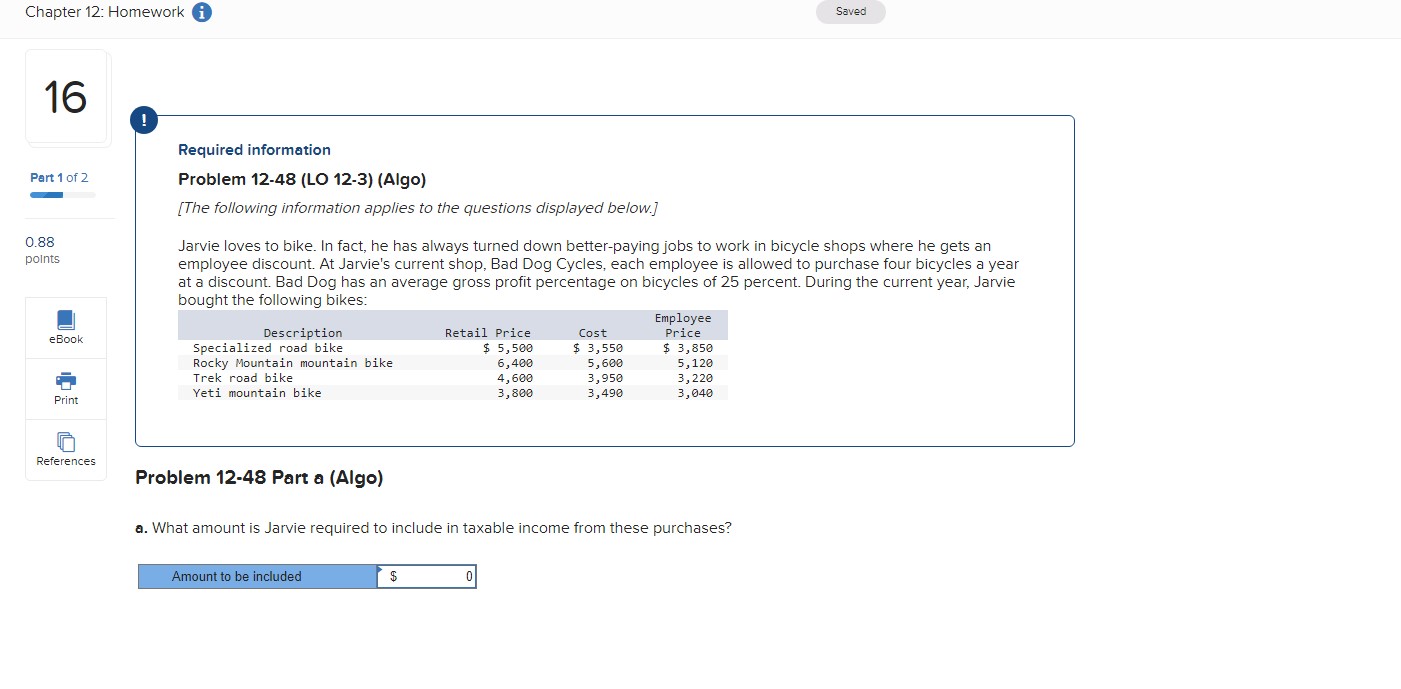Image resolution: width=1401 pixels, height=689 pixels.
Task: Click the Saved status button
Action: click(x=851, y=12)
